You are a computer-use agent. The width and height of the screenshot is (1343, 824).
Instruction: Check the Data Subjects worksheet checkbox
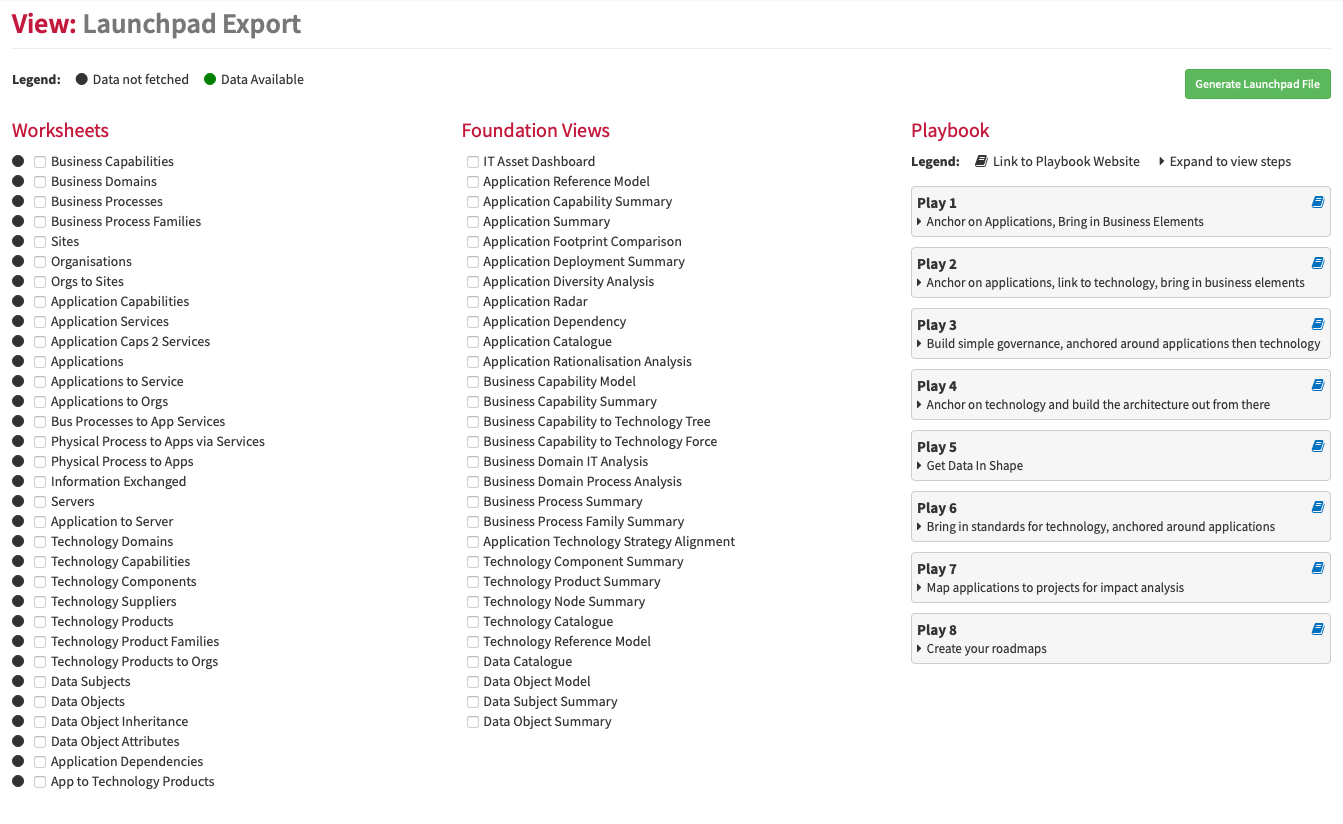[40, 681]
